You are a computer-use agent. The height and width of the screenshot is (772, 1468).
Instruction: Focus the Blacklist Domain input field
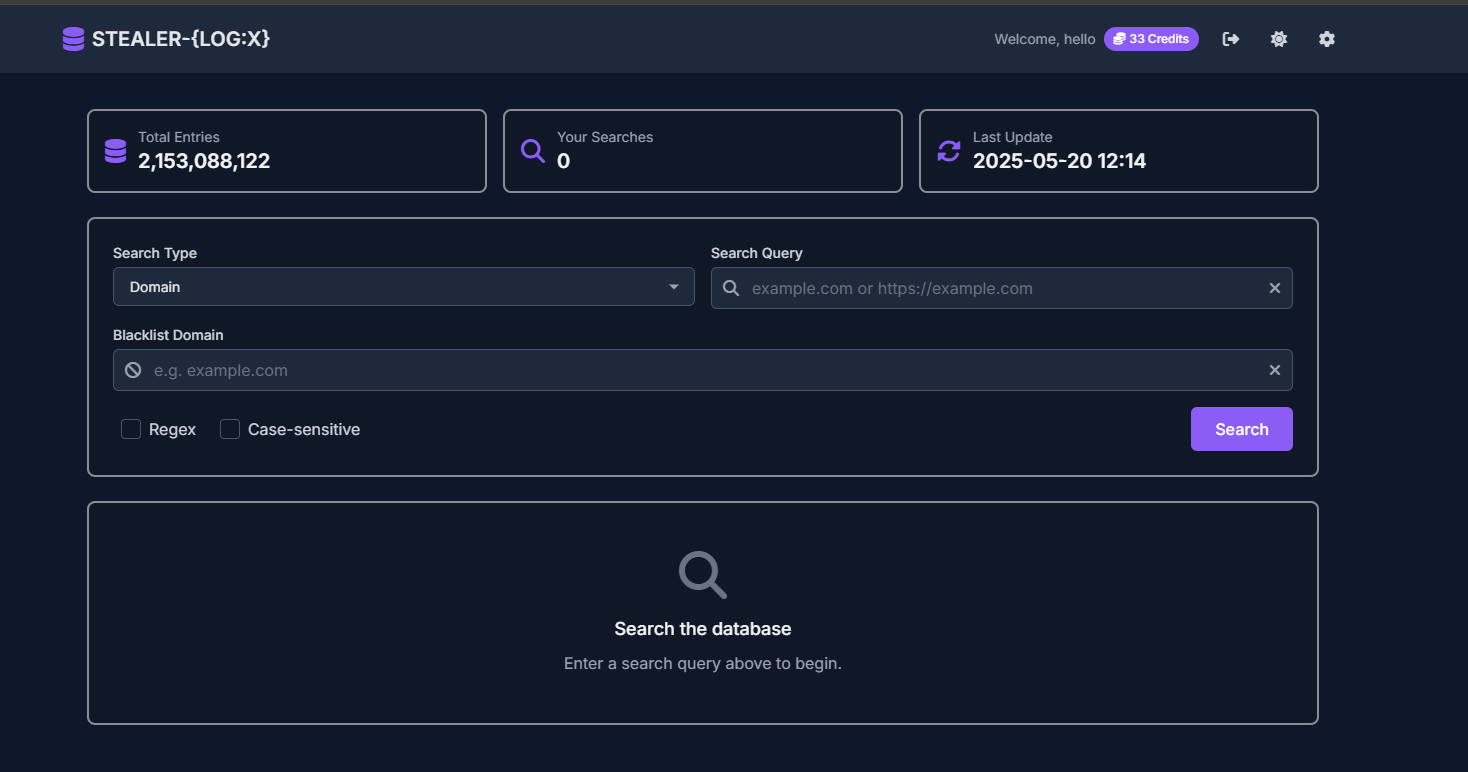click(x=700, y=370)
